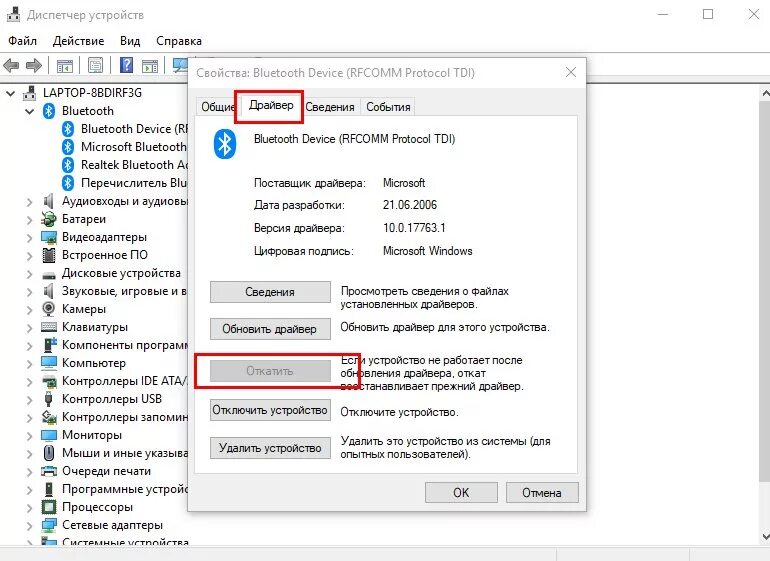Open the Справка menu
The image size is (770, 561).
pos(179,41)
